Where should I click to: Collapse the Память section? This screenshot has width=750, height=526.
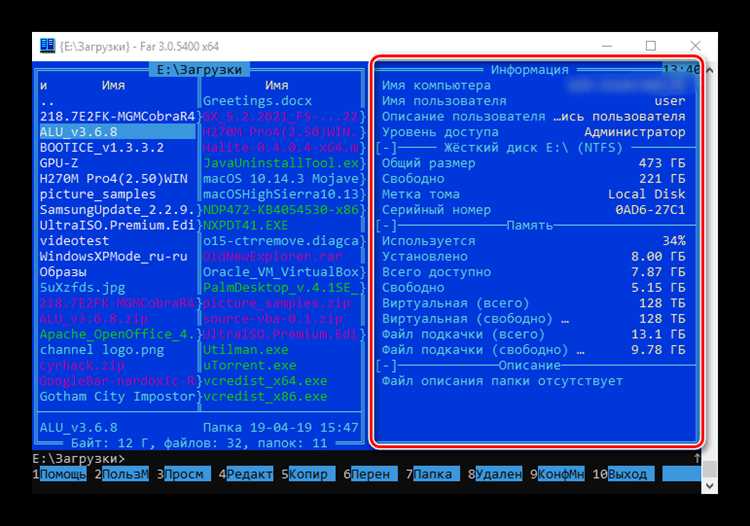click(x=386, y=225)
